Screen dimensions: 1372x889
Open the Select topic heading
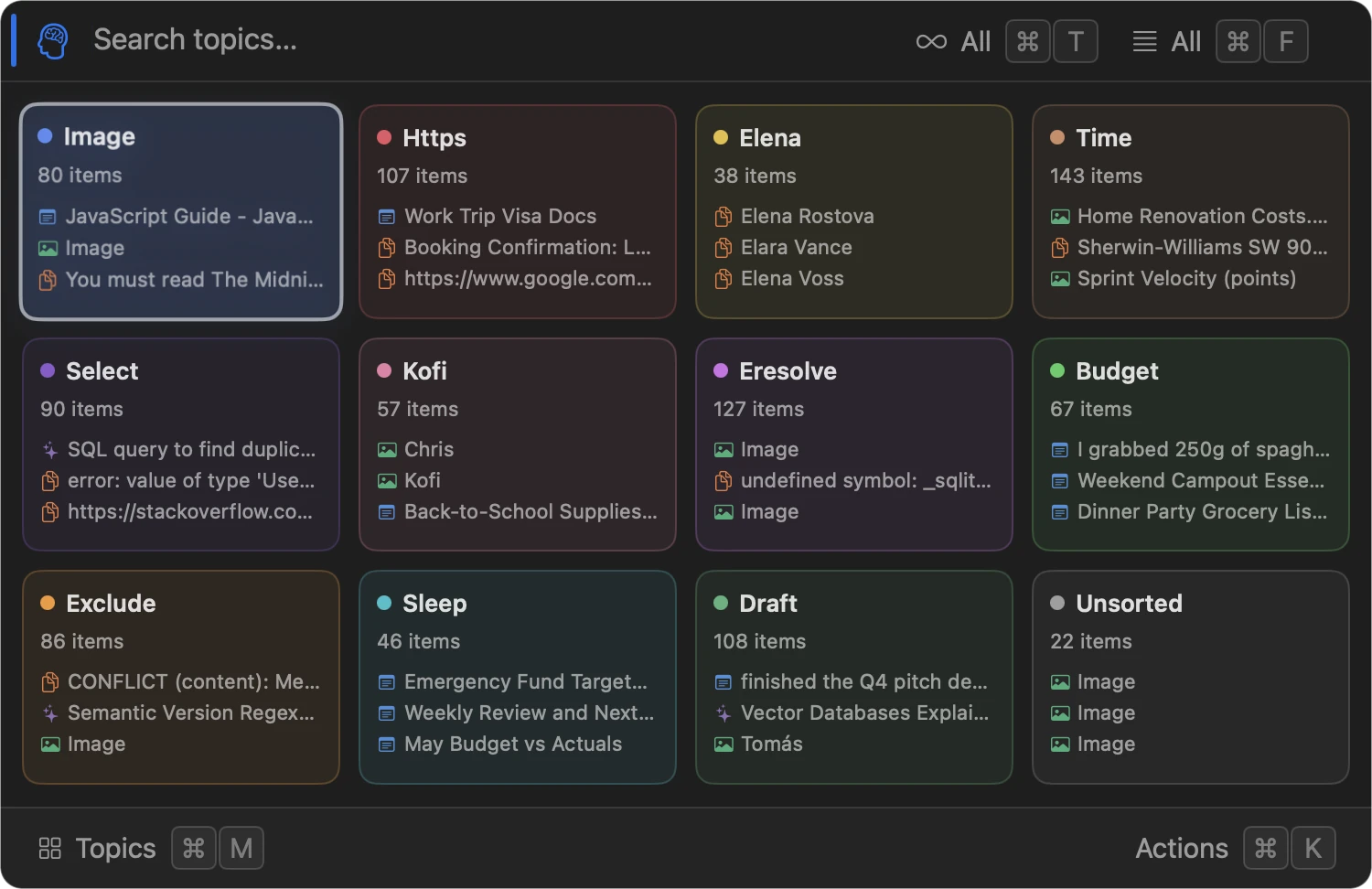[102, 371]
